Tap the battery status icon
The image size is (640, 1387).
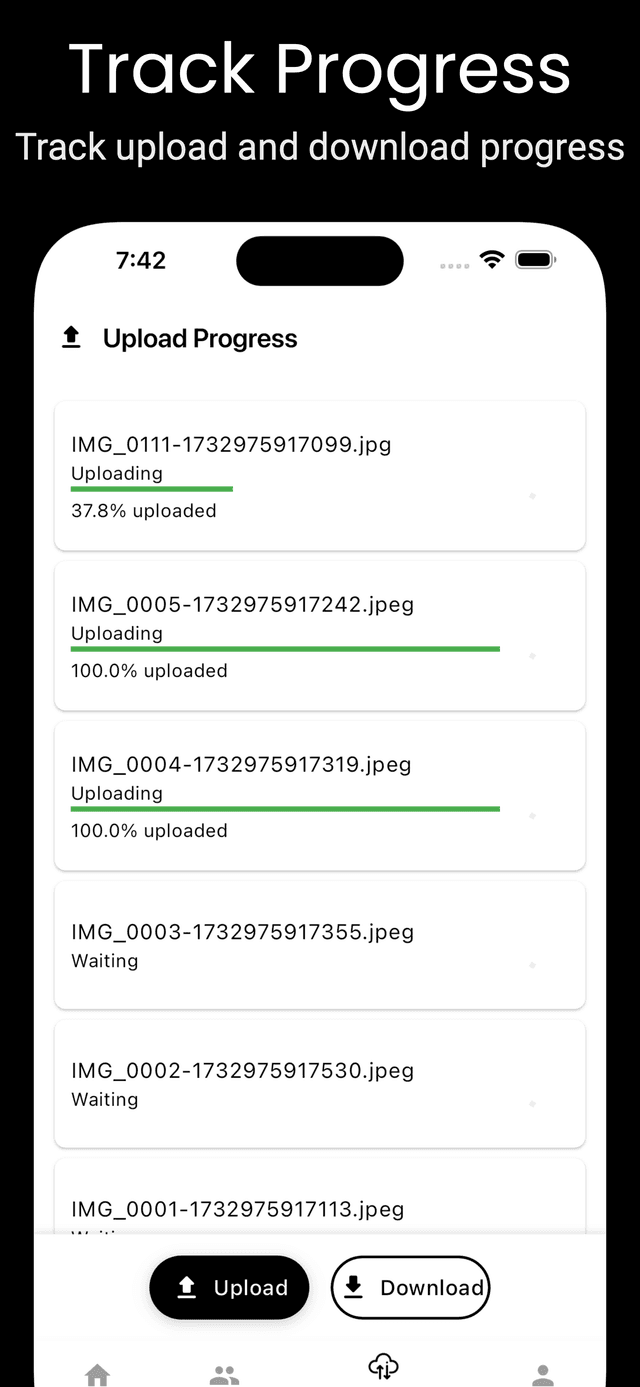coord(535,260)
